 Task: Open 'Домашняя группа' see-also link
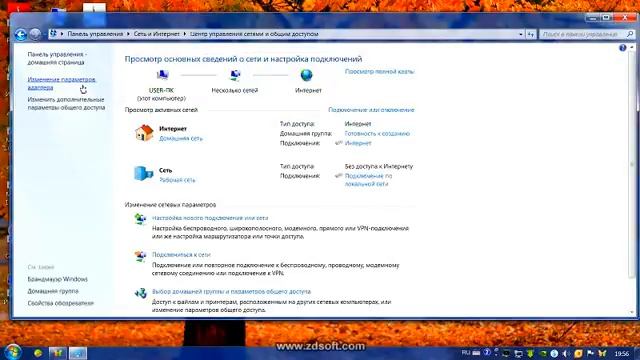click(x=53, y=291)
